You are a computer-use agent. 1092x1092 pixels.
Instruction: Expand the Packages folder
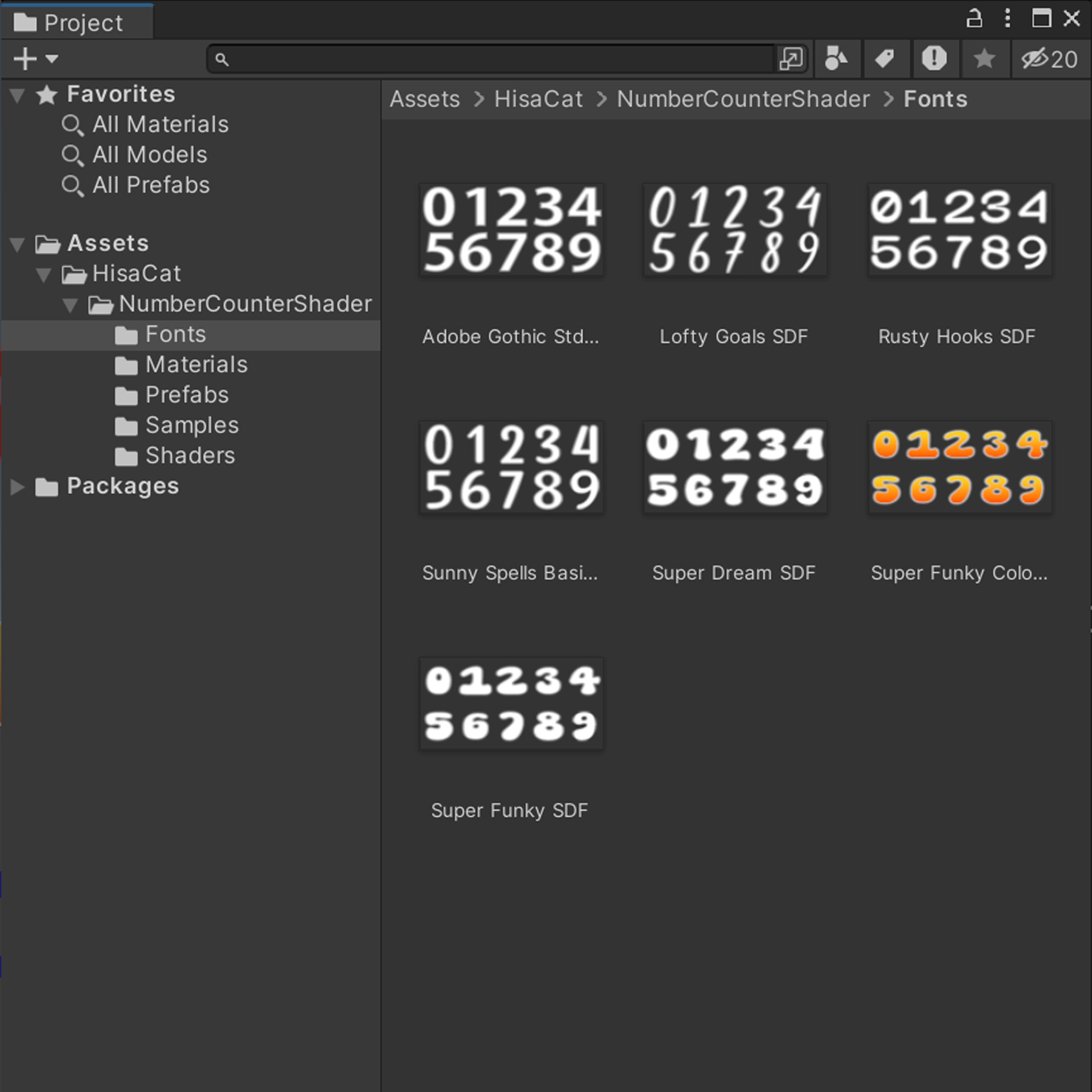(x=17, y=487)
